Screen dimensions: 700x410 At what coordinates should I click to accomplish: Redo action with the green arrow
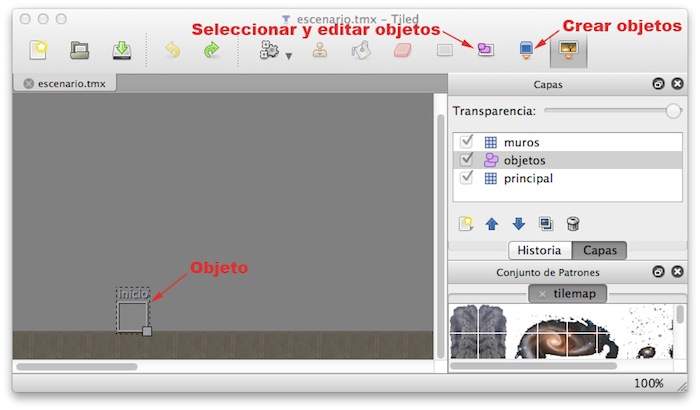211,50
